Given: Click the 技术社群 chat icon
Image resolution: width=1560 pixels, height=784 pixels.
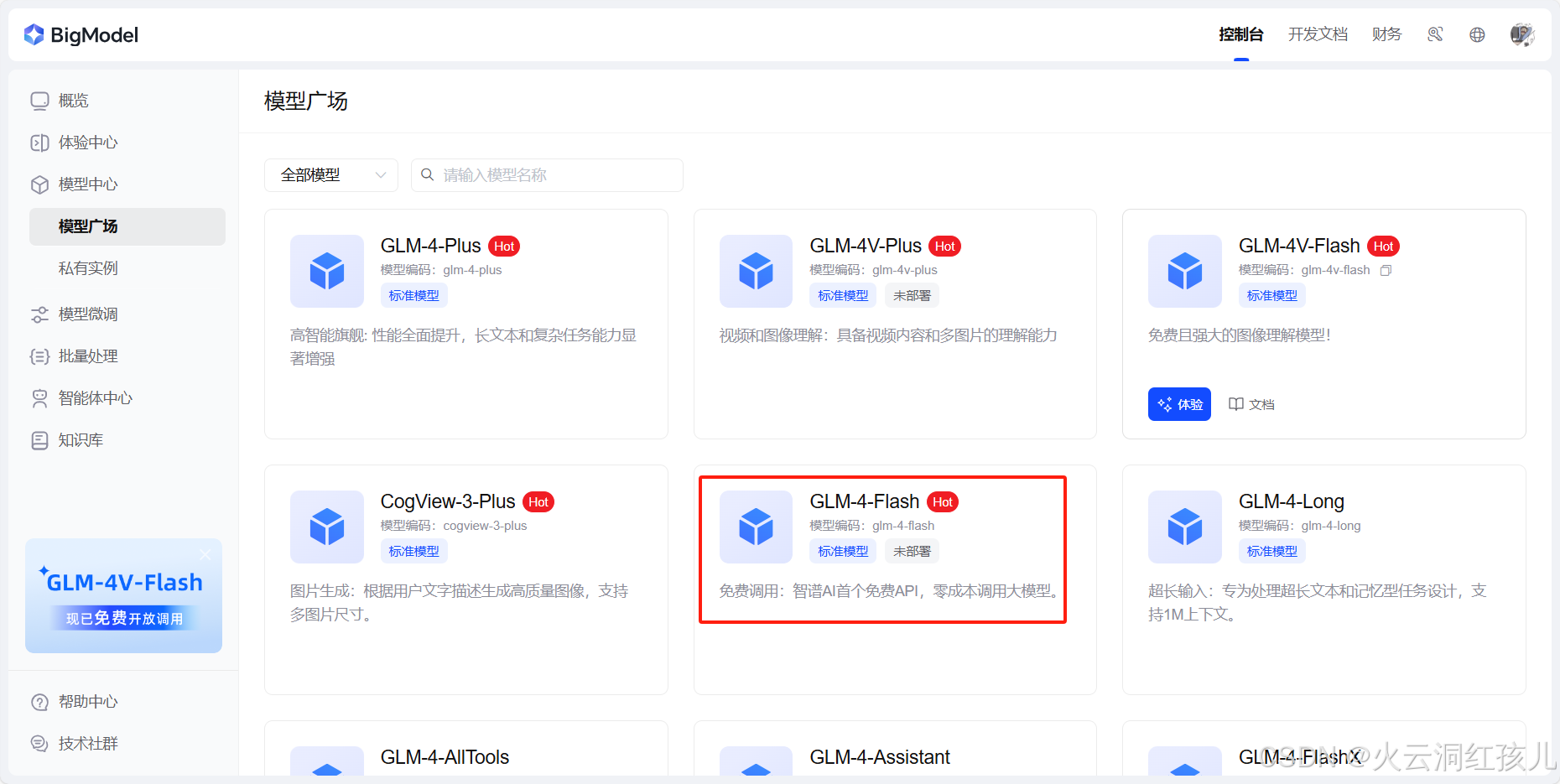Looking at the screenshot, I should click(40, 744).
